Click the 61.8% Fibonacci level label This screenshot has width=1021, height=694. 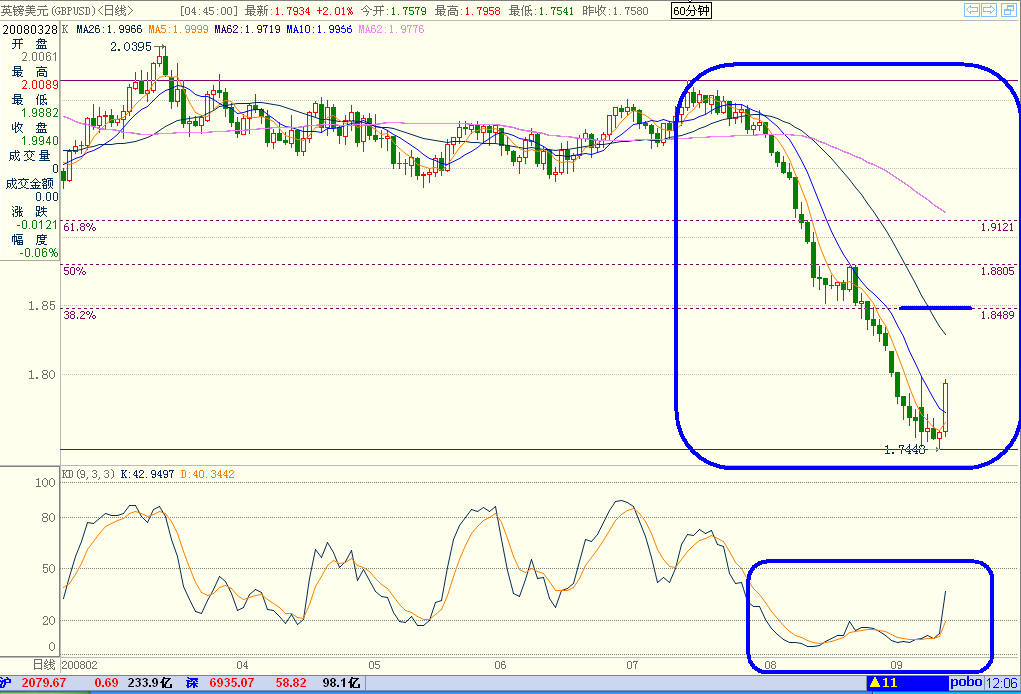(x=79, y=227)
